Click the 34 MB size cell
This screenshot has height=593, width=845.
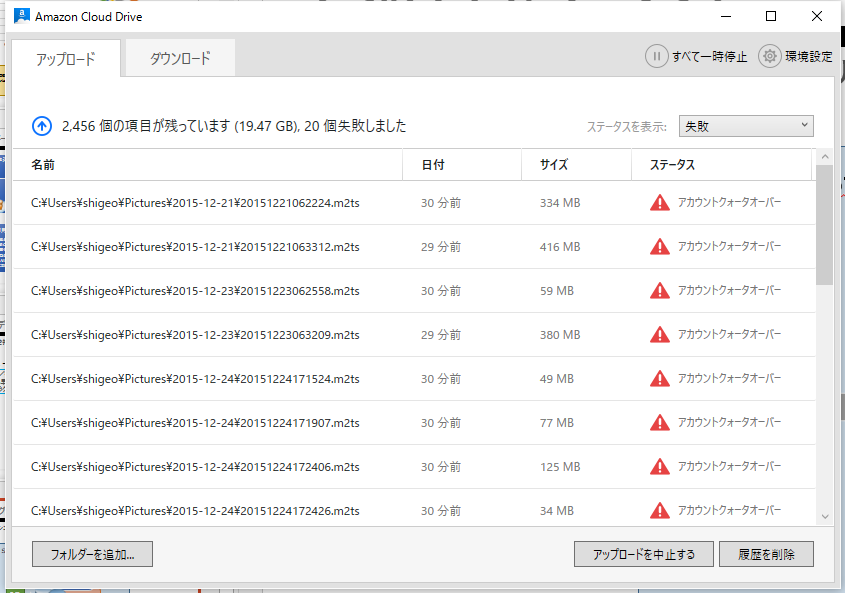(557, 511)
